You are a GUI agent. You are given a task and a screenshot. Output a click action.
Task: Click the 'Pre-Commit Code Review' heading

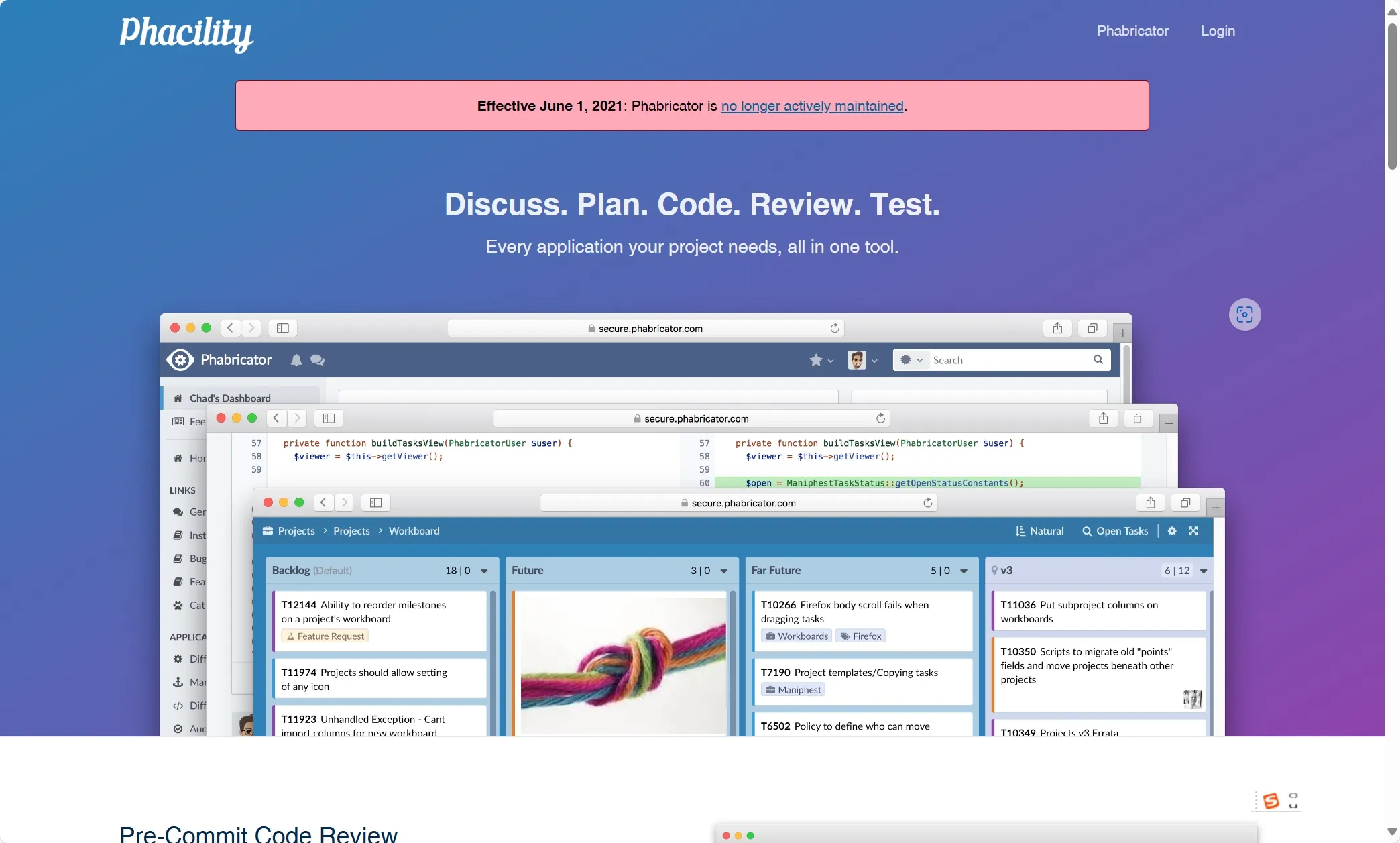pos(258,834)
